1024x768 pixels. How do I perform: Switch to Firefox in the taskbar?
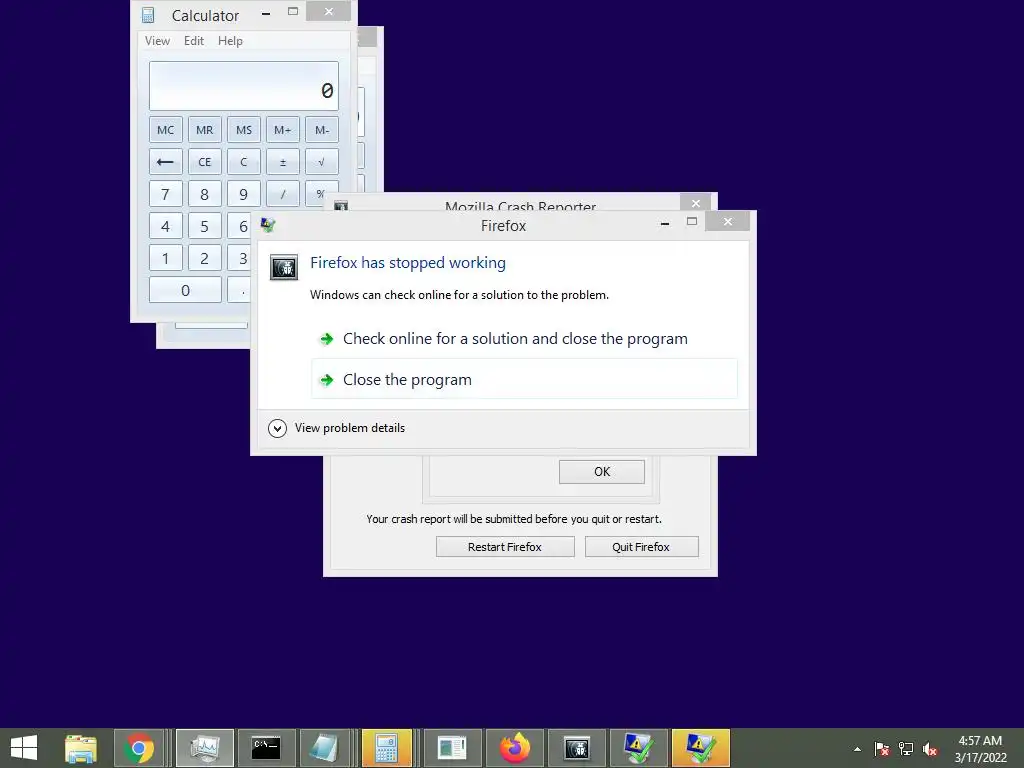pos(515,748)
